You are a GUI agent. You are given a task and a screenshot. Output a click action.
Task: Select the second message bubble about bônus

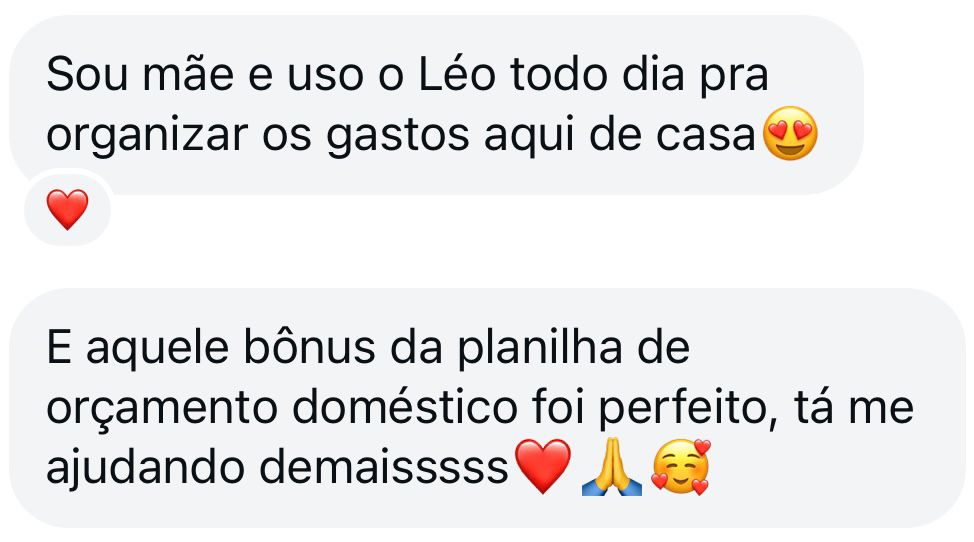pos(487,408)
